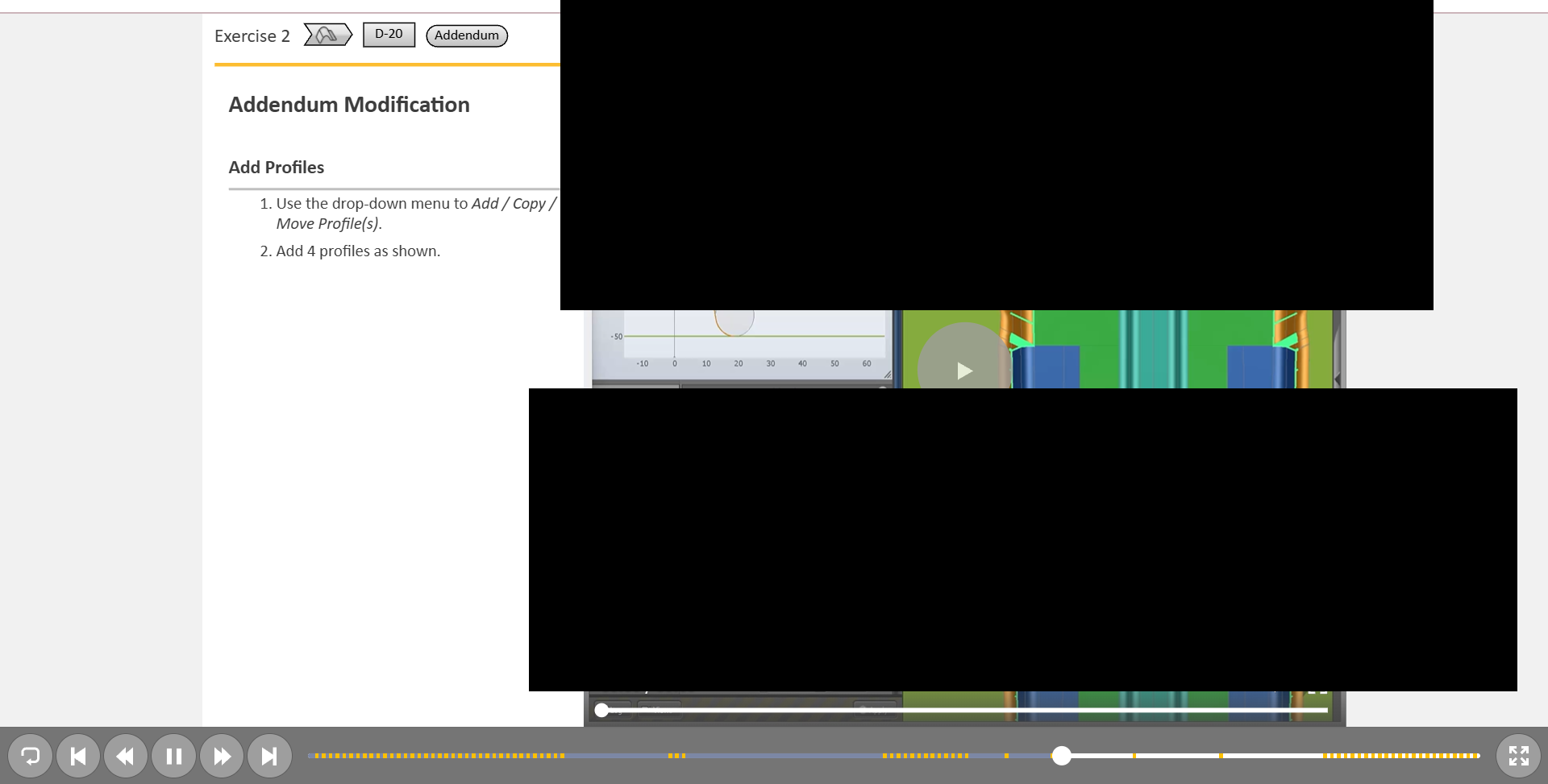Click the Add Profiles section heading
Screen dimensions: 1548x784
coord(276,168)
